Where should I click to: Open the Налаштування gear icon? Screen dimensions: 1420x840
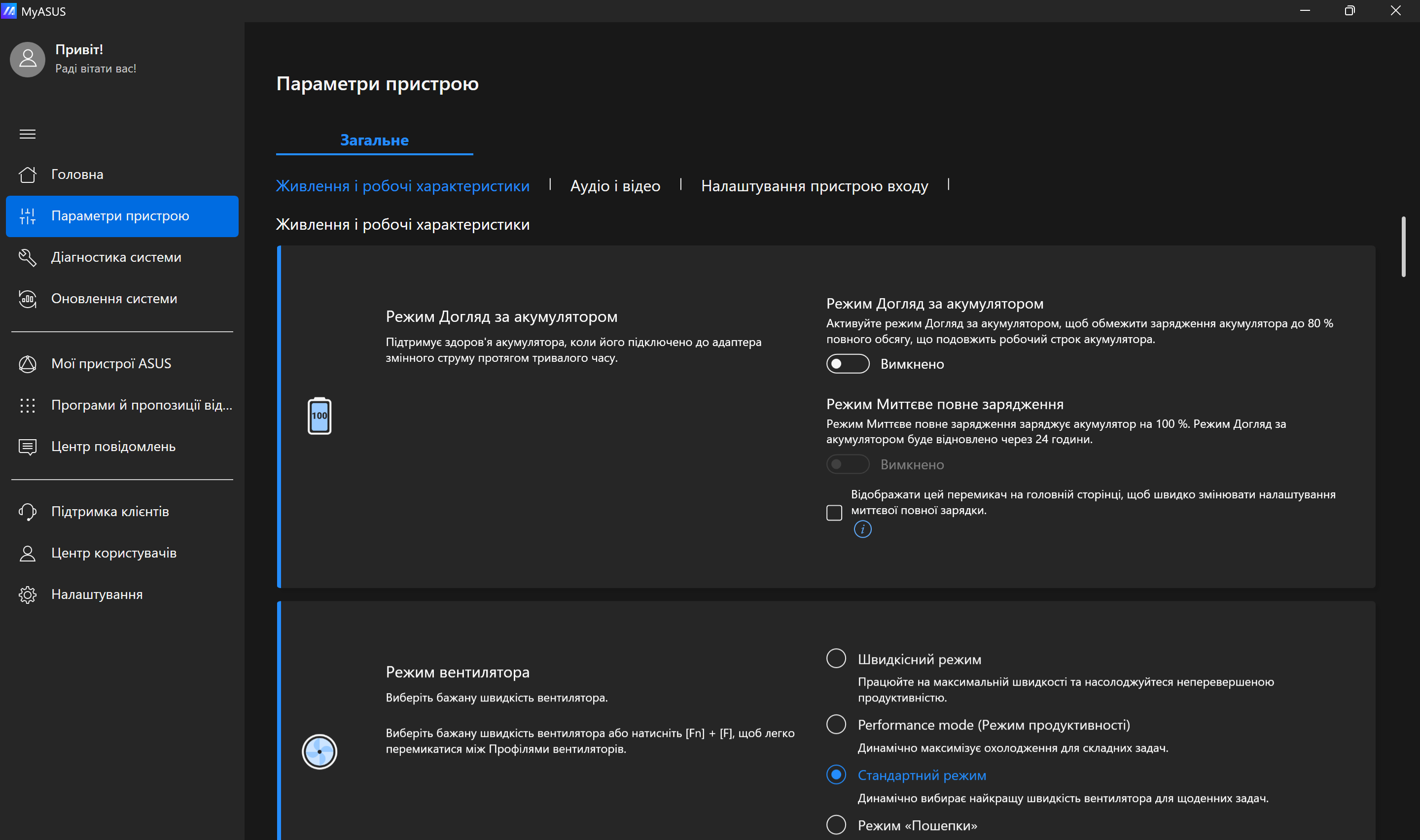tap(28, 595)
